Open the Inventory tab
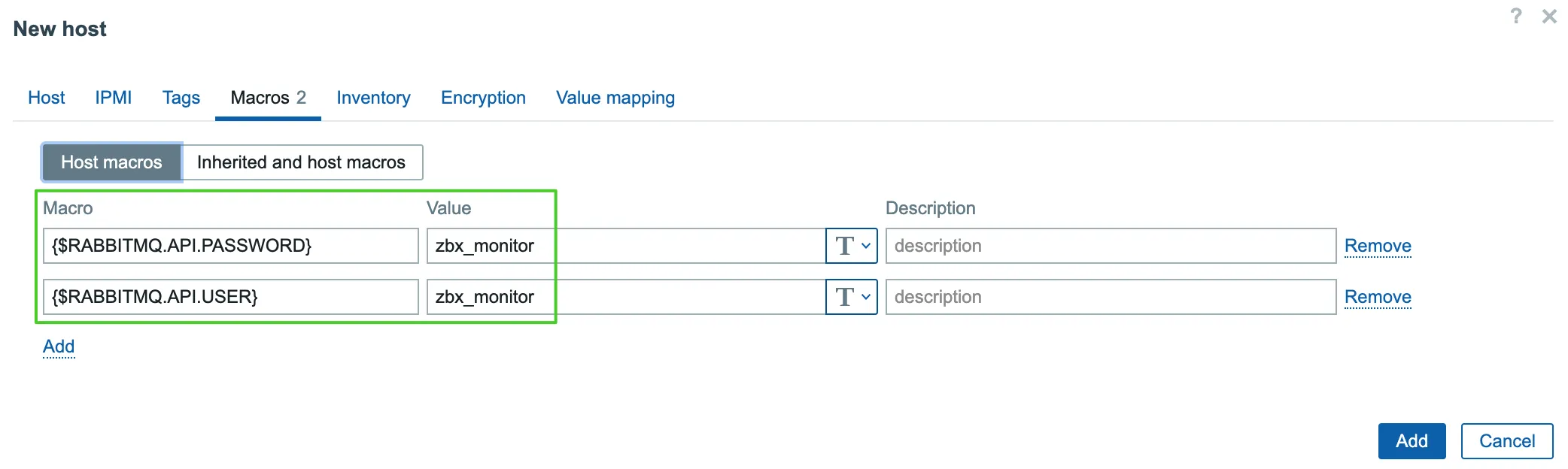The image size is (1568, 469). coord(373,98)
